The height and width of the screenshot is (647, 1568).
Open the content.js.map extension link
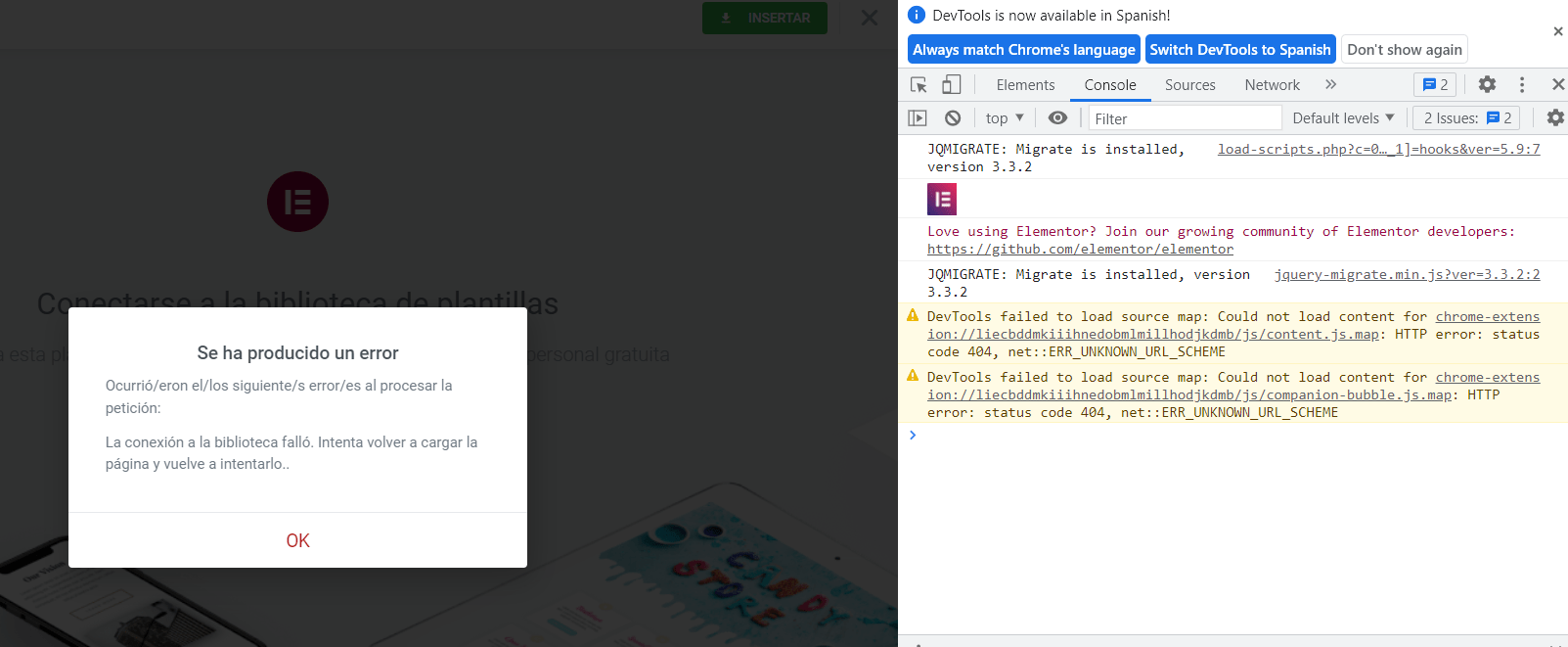pyautogui.click(x=1153, y=334)
